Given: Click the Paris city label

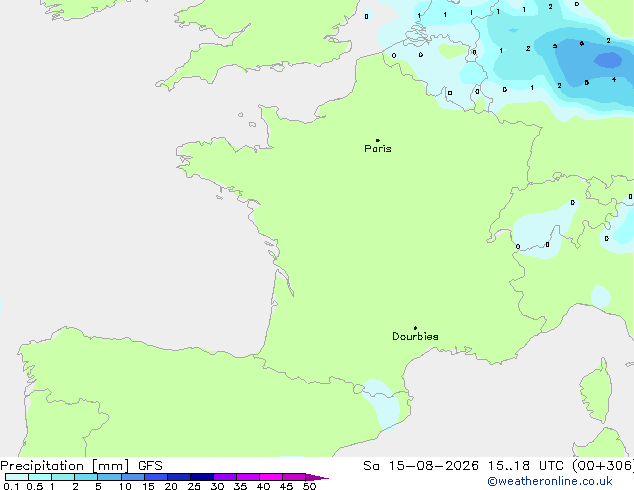Looking at the screenshot, I should (378, 149).
